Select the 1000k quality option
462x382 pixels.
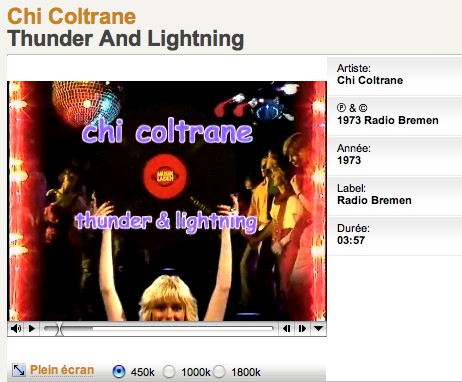coord(169,371)
